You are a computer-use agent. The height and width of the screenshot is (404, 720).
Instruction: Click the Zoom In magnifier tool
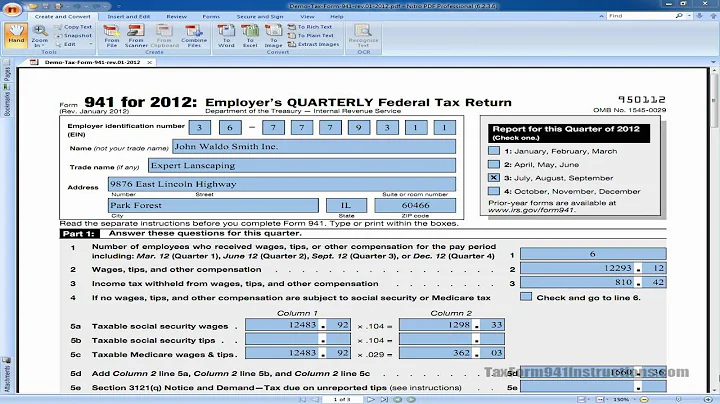(x=39, y=36)
